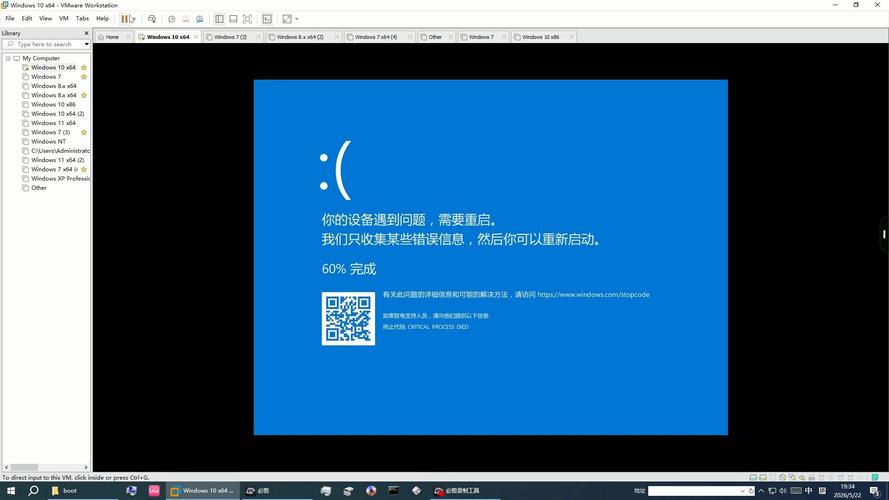Open the VM menu
The width and height of the screenshot is (889, 500).
point(64,18)
